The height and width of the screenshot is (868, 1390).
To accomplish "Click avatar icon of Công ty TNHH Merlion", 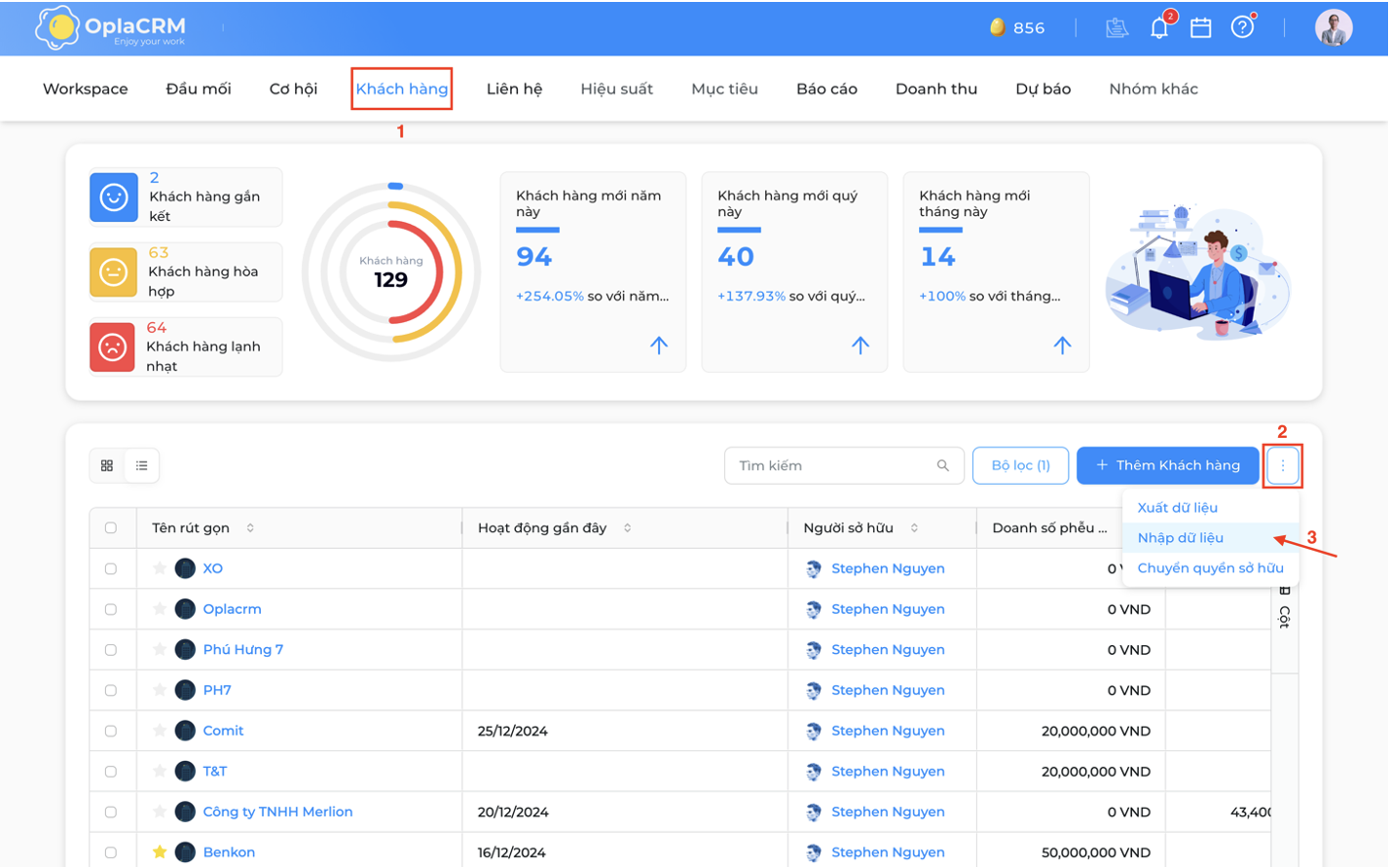I will tap(185, 812).
